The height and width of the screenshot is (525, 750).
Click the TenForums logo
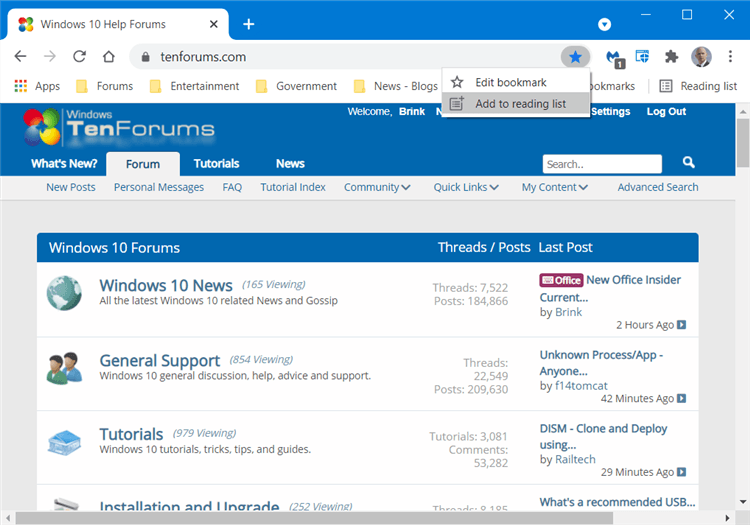(119, 127)
